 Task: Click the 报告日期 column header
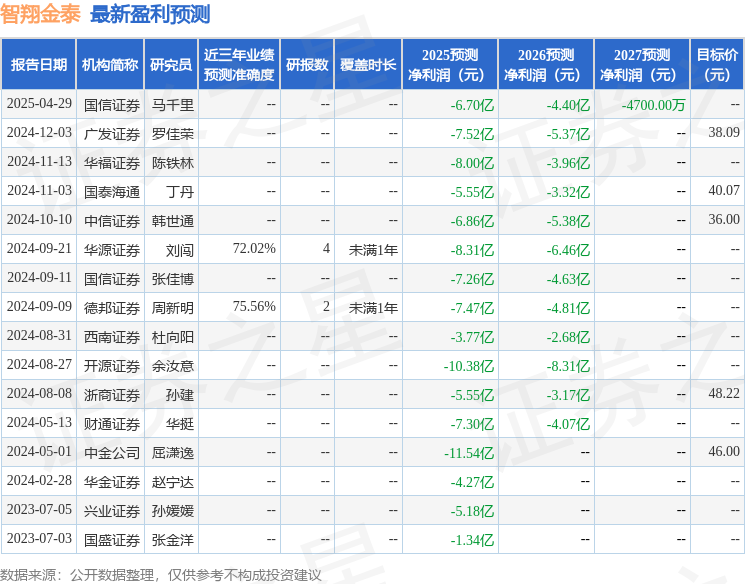(38, 64)
